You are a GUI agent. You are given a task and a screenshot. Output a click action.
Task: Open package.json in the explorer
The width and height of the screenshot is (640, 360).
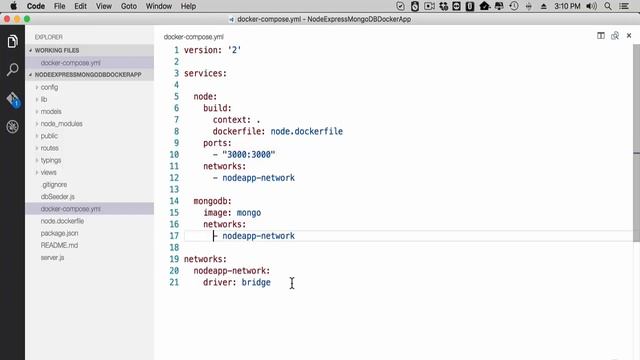pyautogui.click(x=90, y=233)
